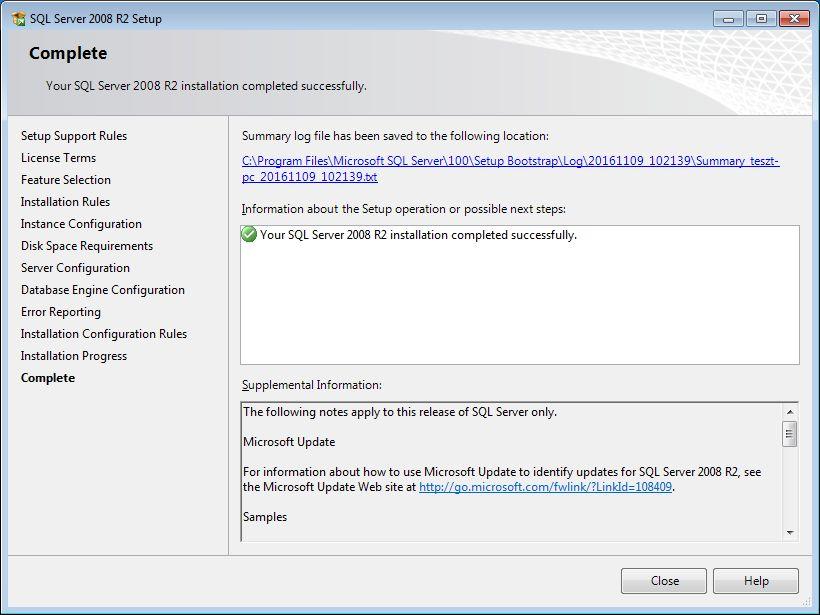Select the Database Engine Configuration step
The height and width of the screenshot is (615, 820).
[103, 290]
